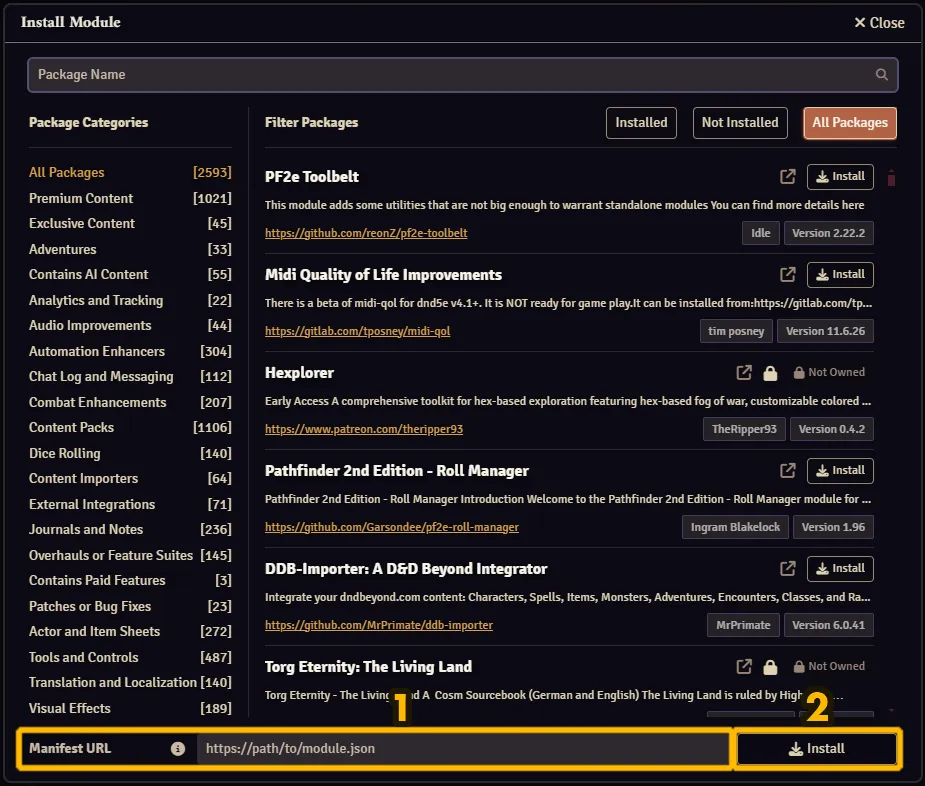Screen dimensions: 925x786
Task: Click the Hexplorer package title
Action: coord(299,373)
